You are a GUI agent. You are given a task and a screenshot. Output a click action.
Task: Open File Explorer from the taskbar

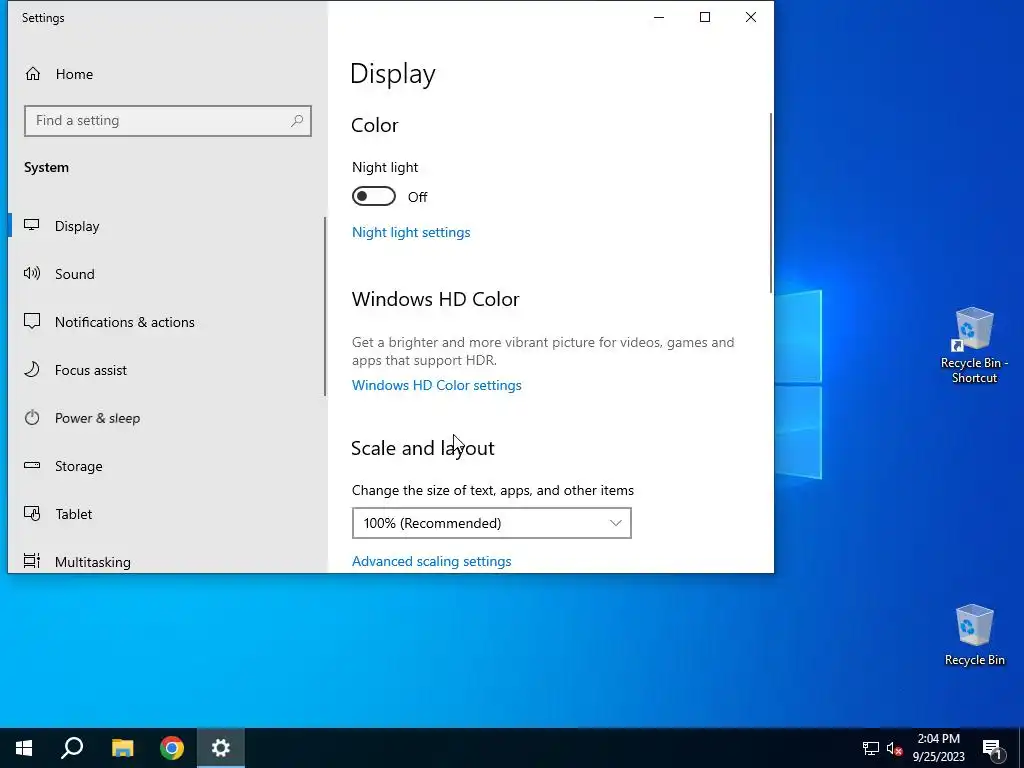122,748
